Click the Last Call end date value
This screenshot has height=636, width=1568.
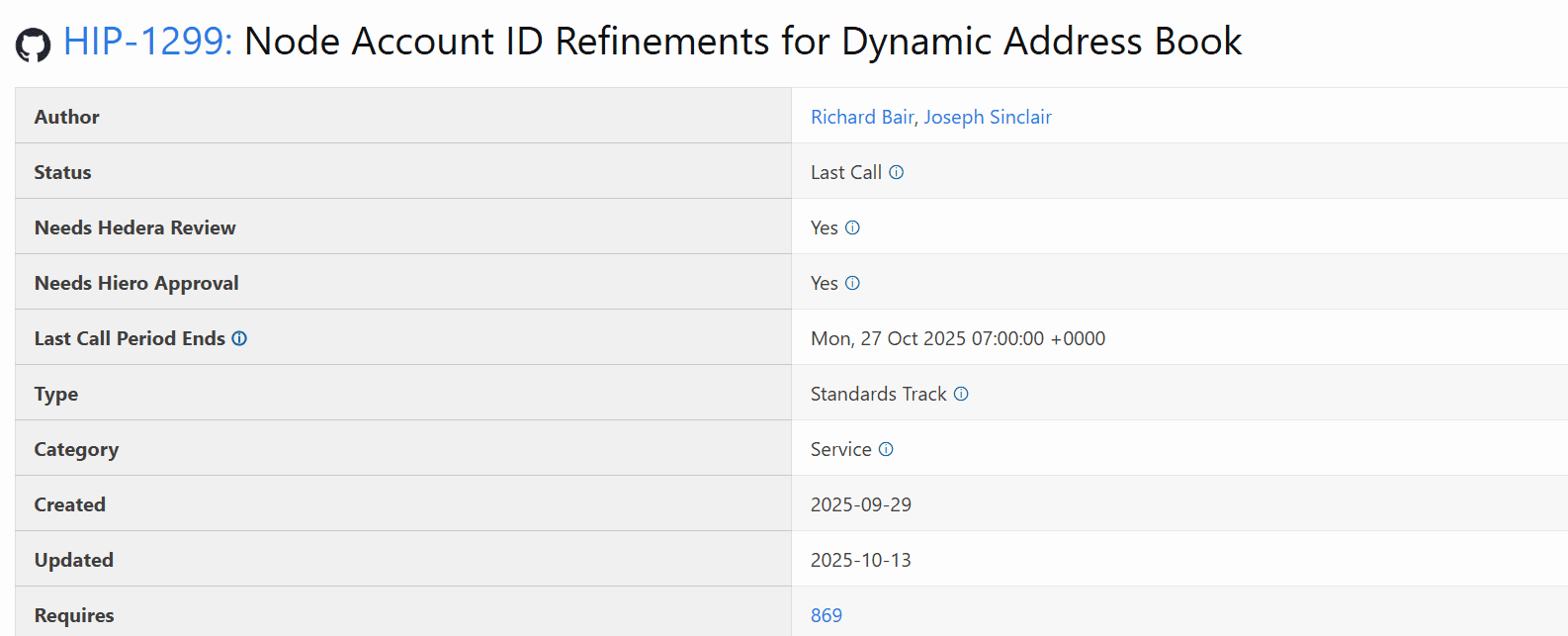pos(957,338)
